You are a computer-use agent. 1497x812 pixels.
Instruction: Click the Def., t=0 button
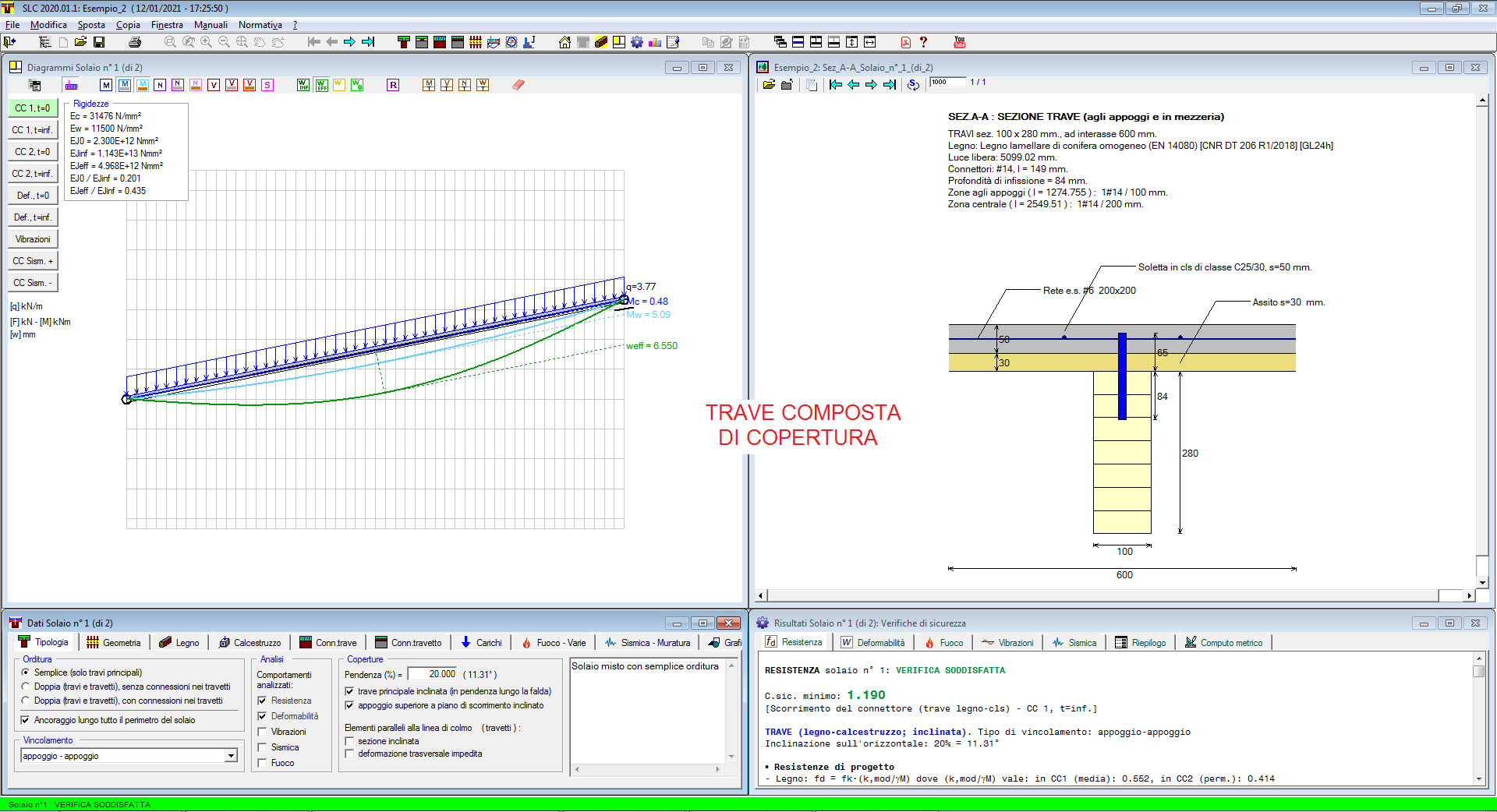pos(33,196)
